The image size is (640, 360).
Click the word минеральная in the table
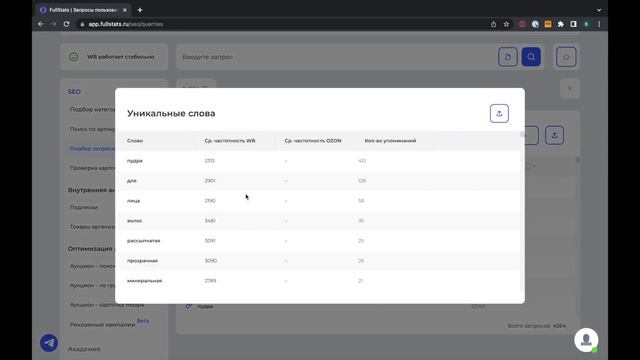[144, 281]
